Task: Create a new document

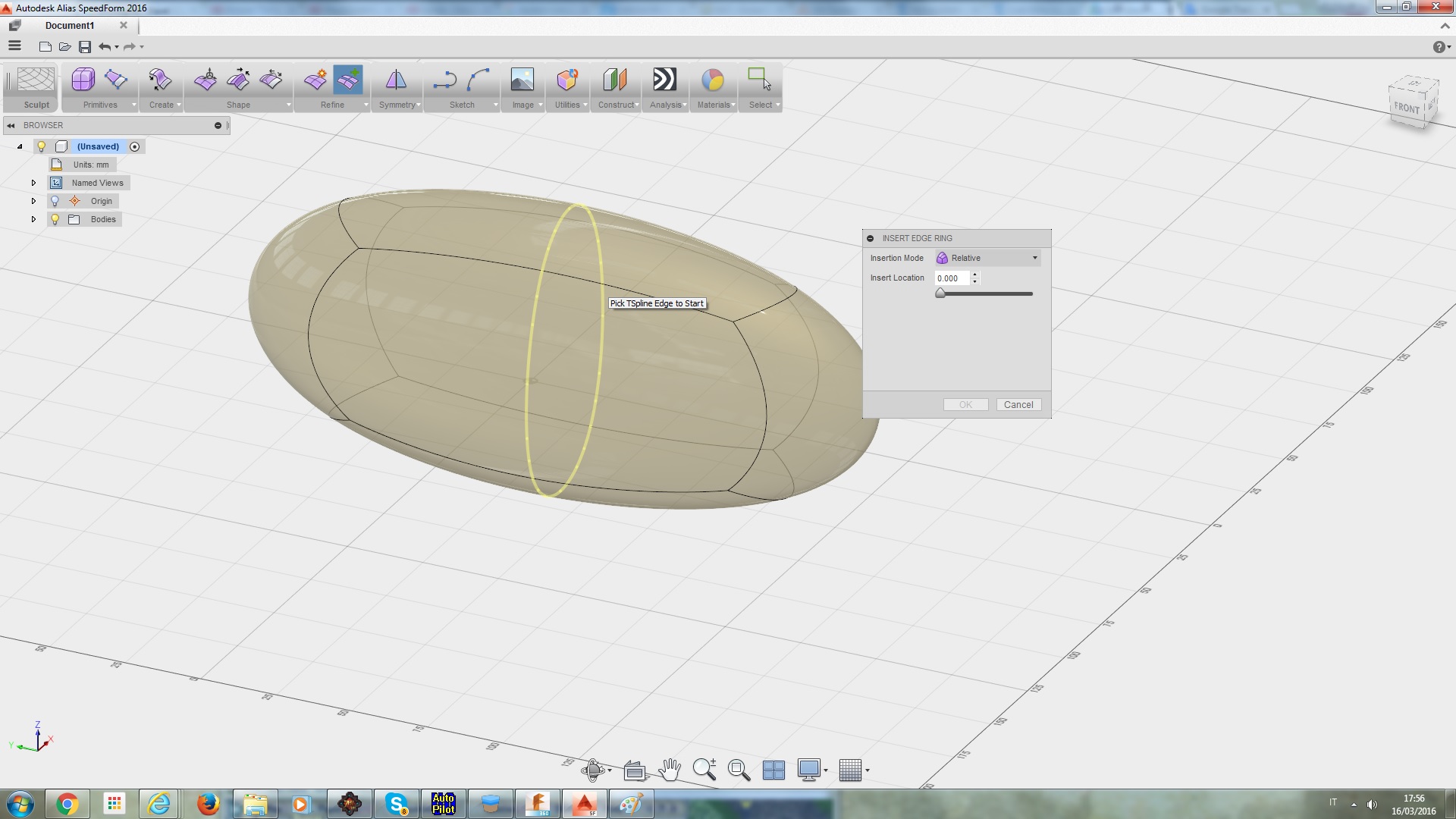Action: click(45, 47)
